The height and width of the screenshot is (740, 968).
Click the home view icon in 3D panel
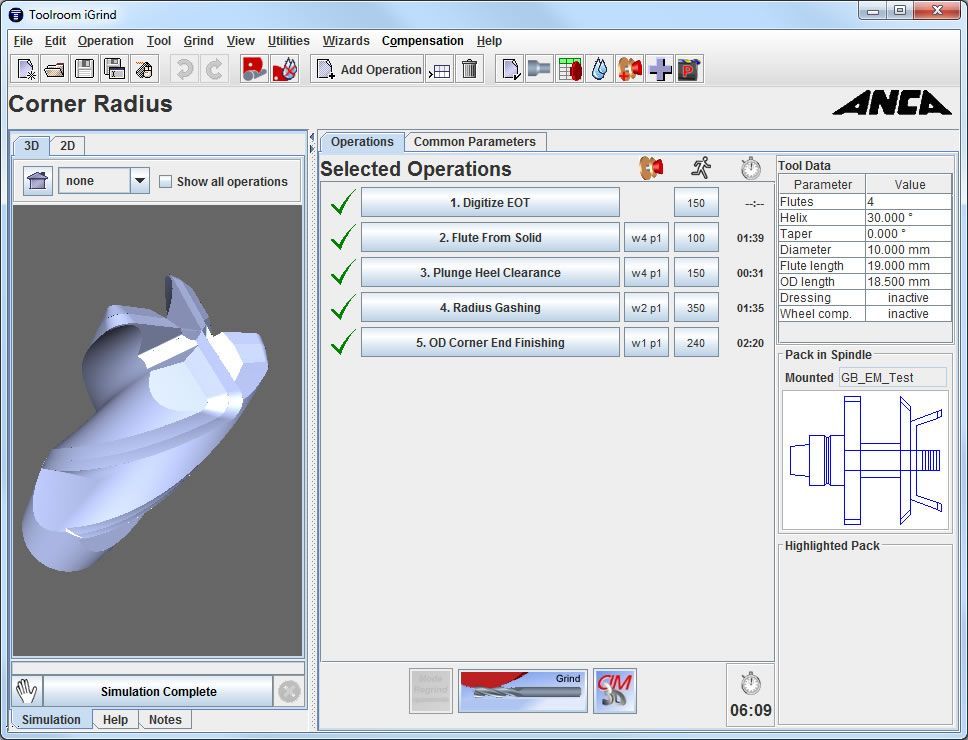pos(38,181)
